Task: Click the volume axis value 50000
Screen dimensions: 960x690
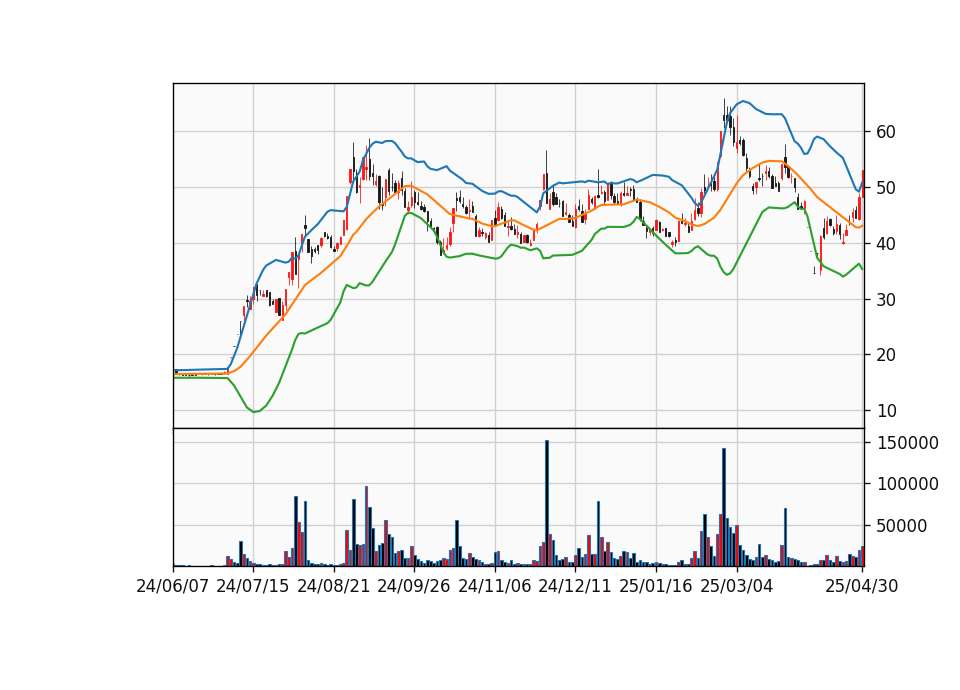Action: click(x=902, y=526)
